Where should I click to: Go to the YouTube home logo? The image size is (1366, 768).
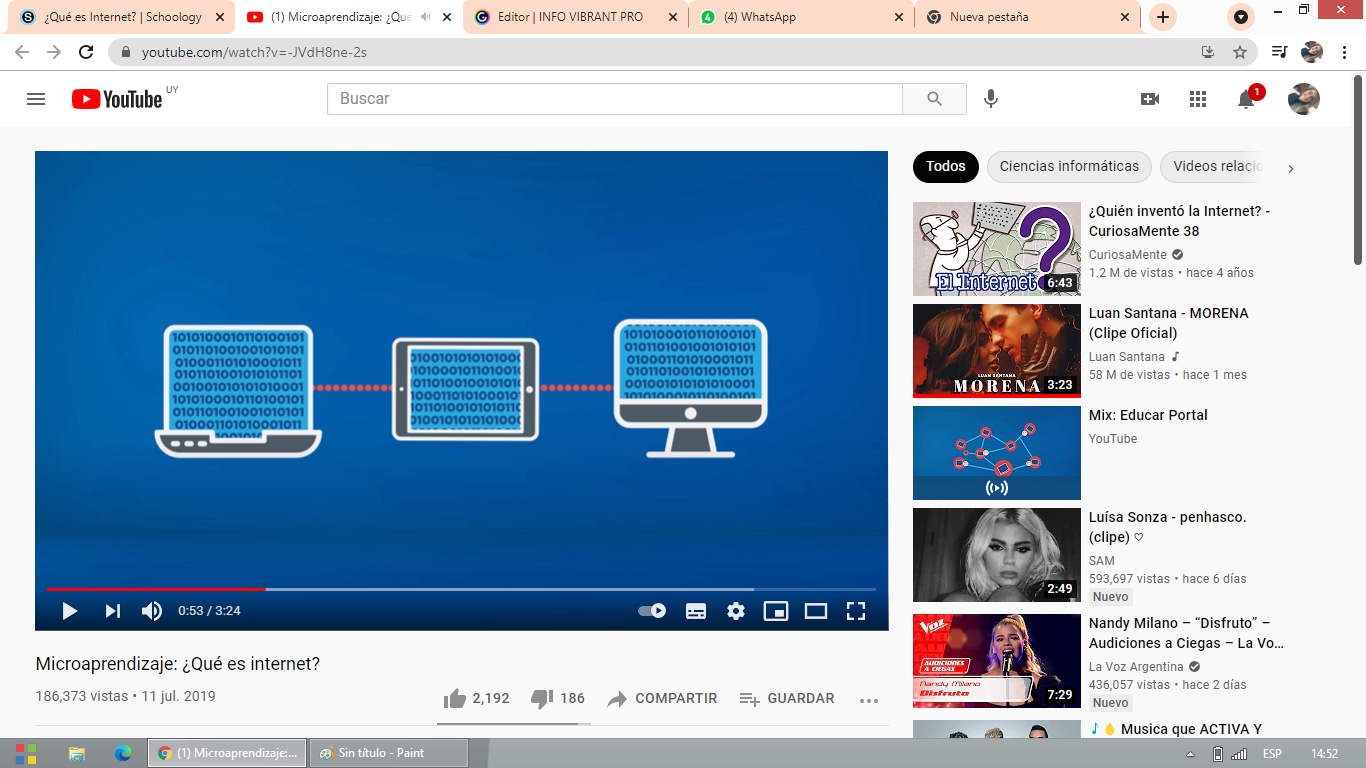tap(117, 99)
